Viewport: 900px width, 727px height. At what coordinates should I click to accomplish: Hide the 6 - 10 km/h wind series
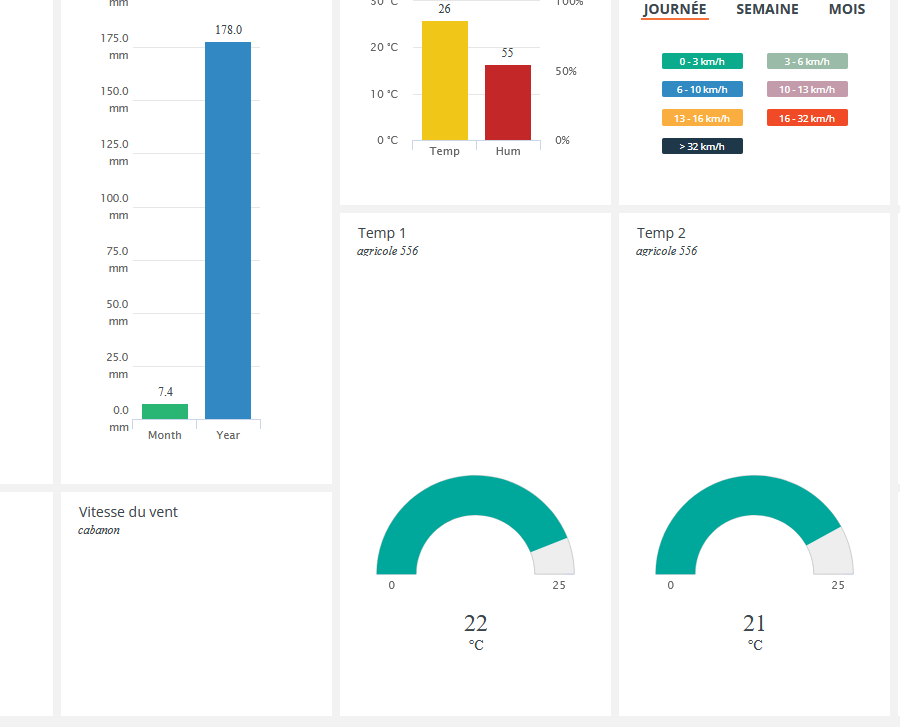pos(702,89)
